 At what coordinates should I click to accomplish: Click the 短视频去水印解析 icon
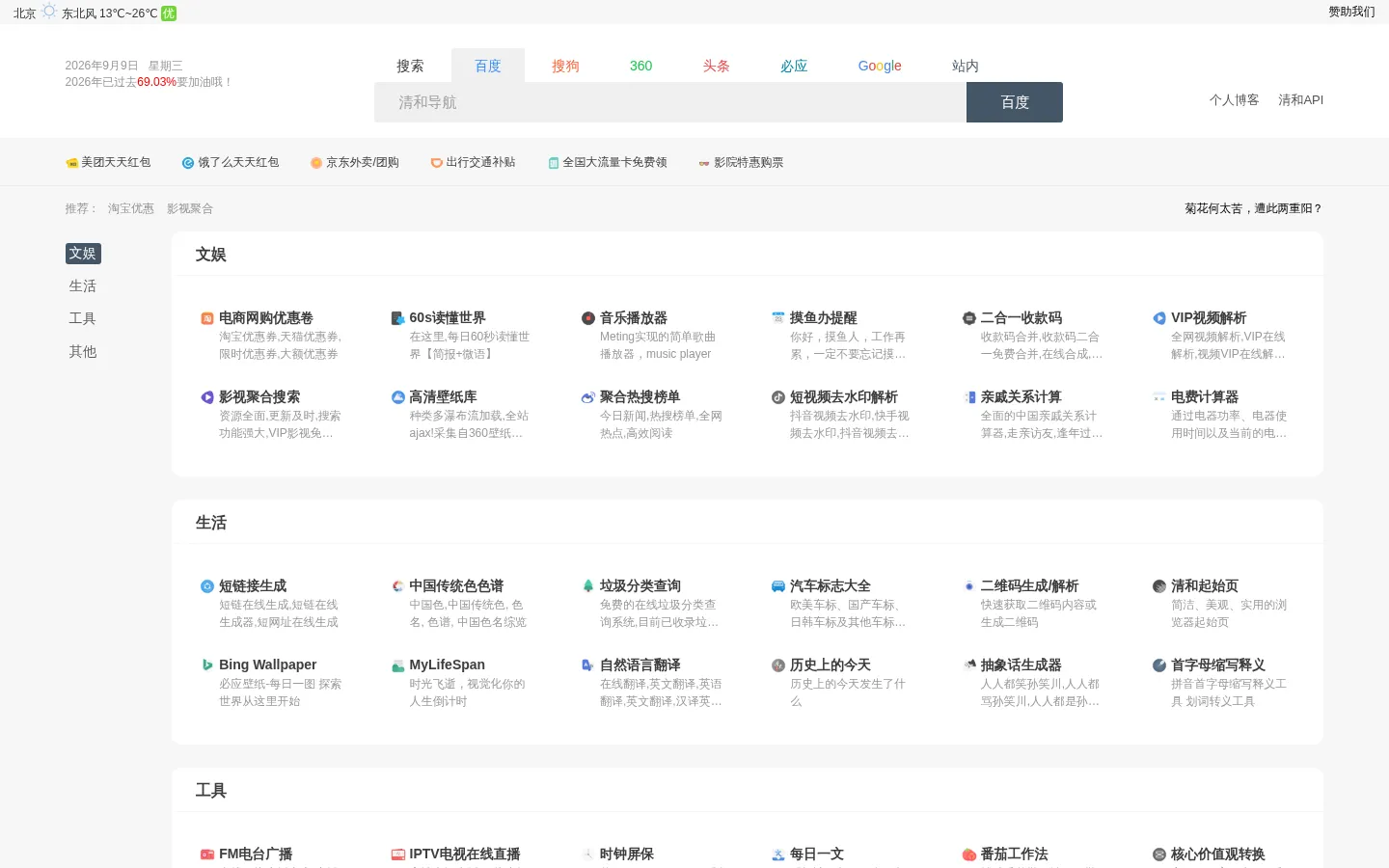coord(778,397)
